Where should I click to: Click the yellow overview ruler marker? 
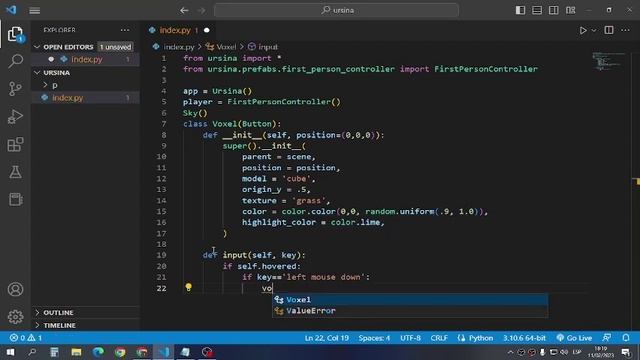(636, 181)
